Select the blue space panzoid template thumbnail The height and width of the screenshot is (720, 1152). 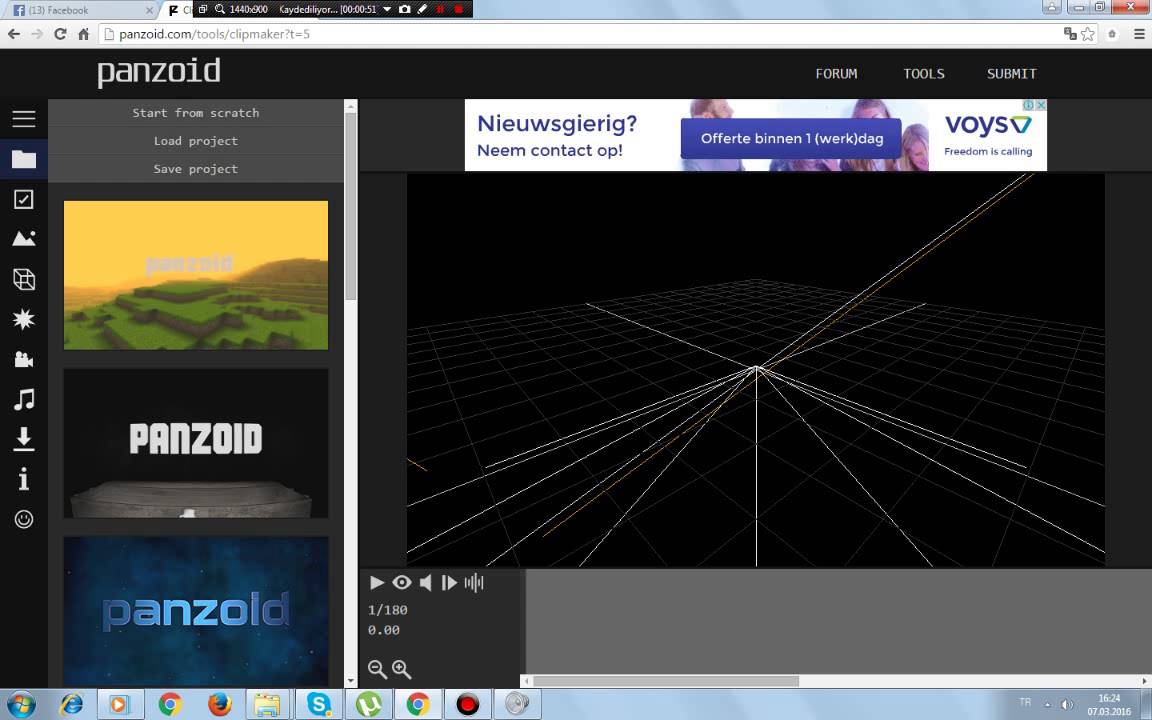pos(196,611)
